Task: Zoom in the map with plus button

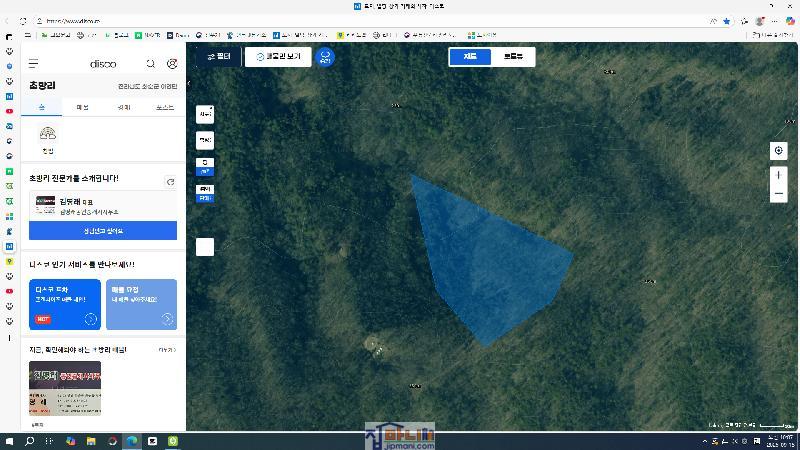Action: click(779, 175)
